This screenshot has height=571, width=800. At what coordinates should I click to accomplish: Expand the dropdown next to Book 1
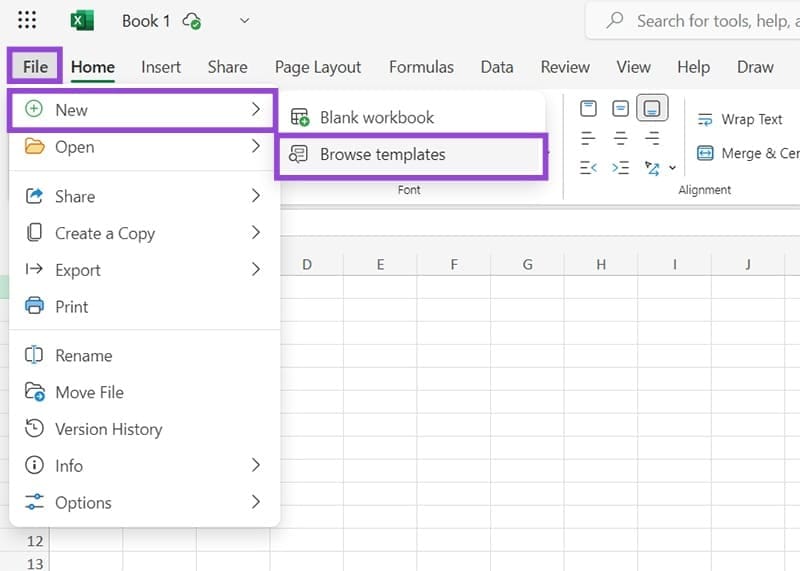click(244, 21)
